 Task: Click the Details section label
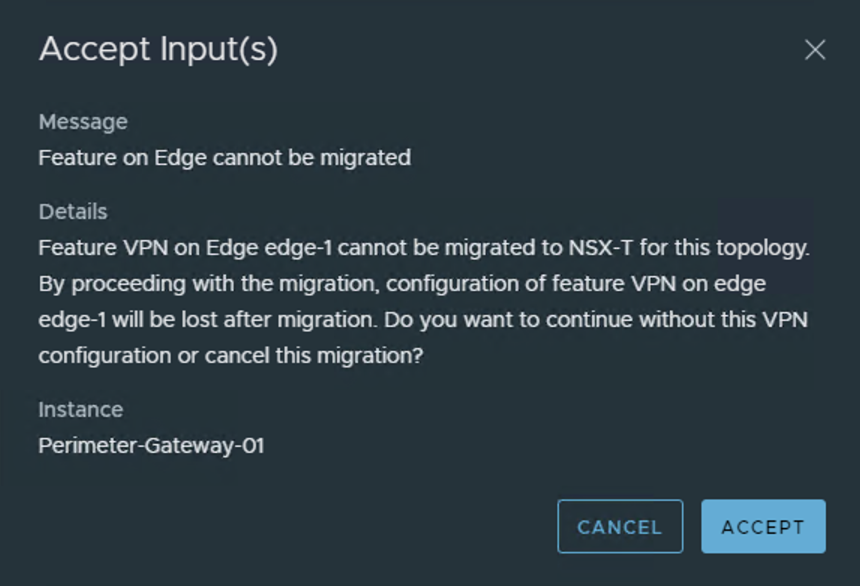coord(73,212)
